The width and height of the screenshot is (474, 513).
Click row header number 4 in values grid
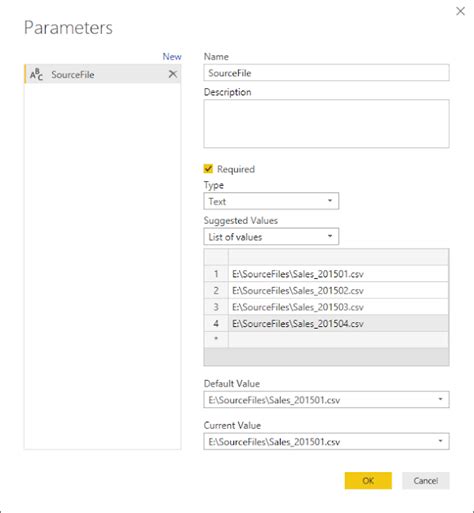coord(216,323)
